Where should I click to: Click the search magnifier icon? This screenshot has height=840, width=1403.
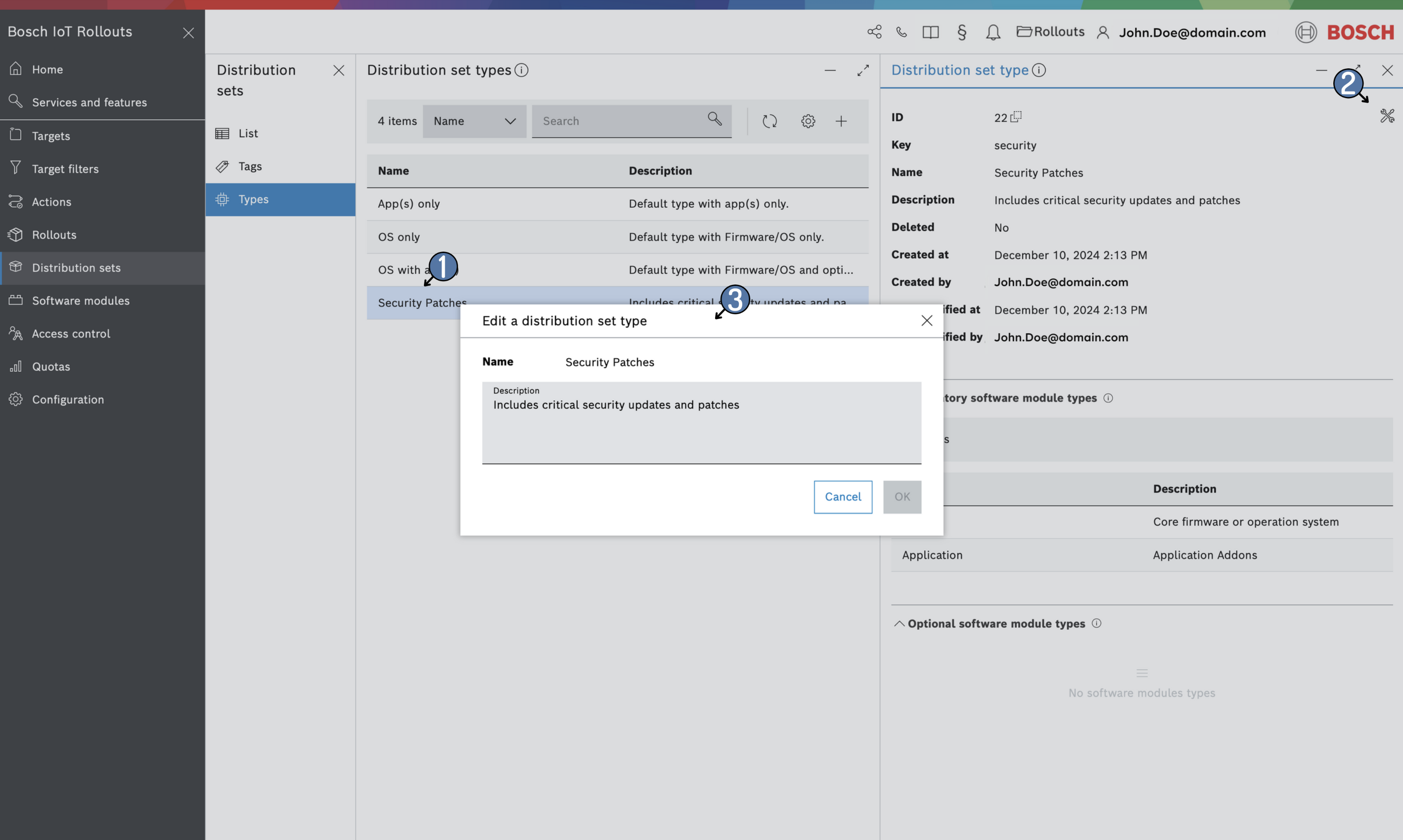pos(715,118)
